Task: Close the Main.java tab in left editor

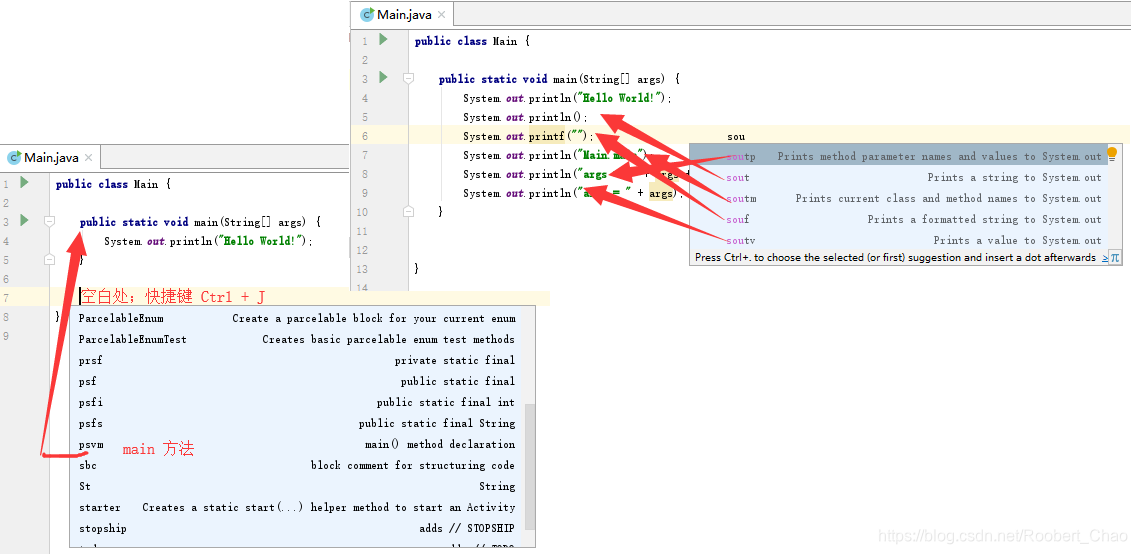Action: click(x=88, y=157)
